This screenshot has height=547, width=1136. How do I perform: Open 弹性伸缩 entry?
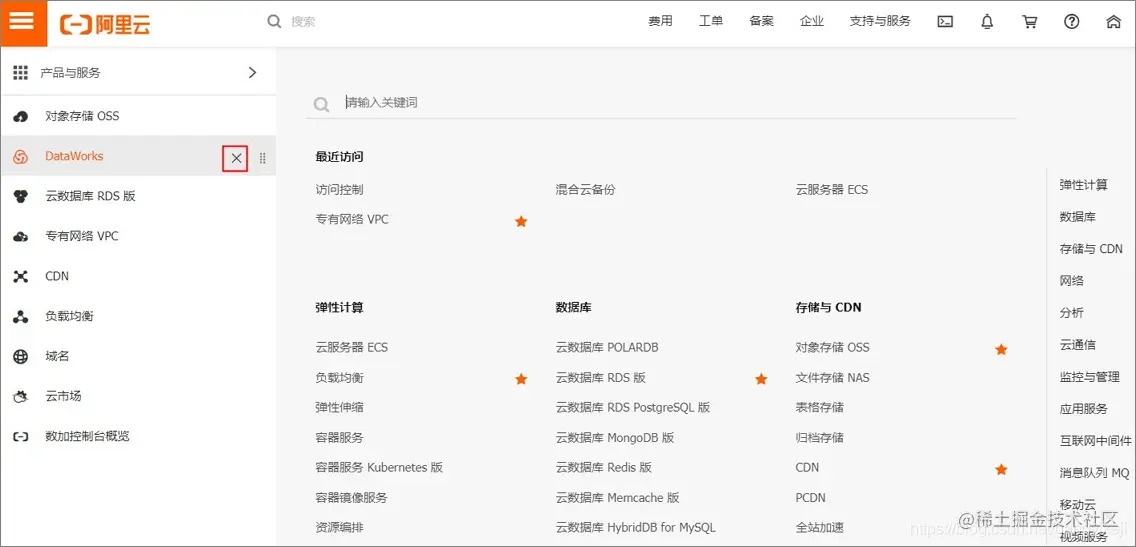pyautogui.click(x=339, y=407)
